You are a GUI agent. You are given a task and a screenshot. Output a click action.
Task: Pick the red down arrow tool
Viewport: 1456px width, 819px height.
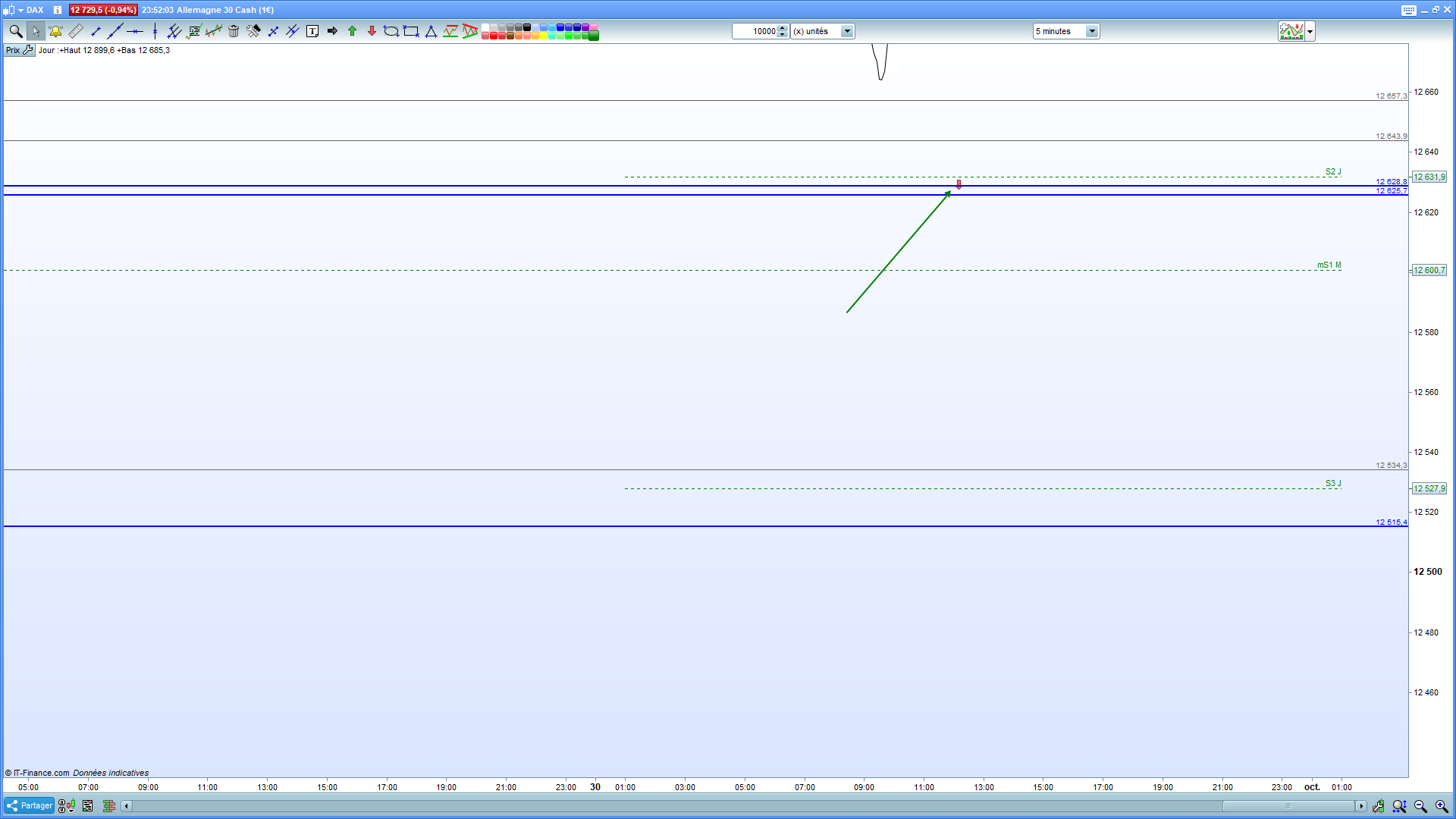(372, 31)
